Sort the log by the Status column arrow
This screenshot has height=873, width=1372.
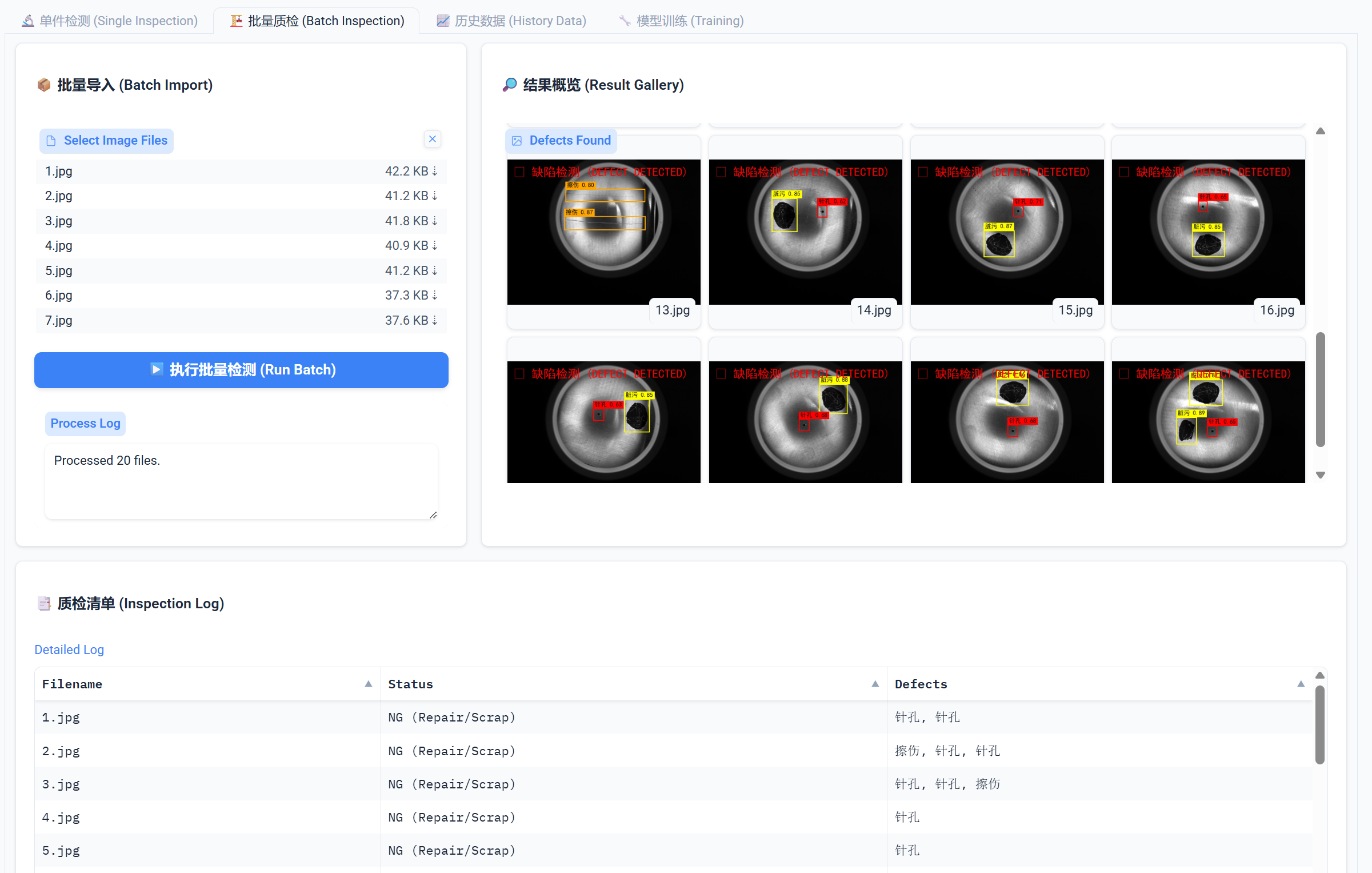[875, 684]
